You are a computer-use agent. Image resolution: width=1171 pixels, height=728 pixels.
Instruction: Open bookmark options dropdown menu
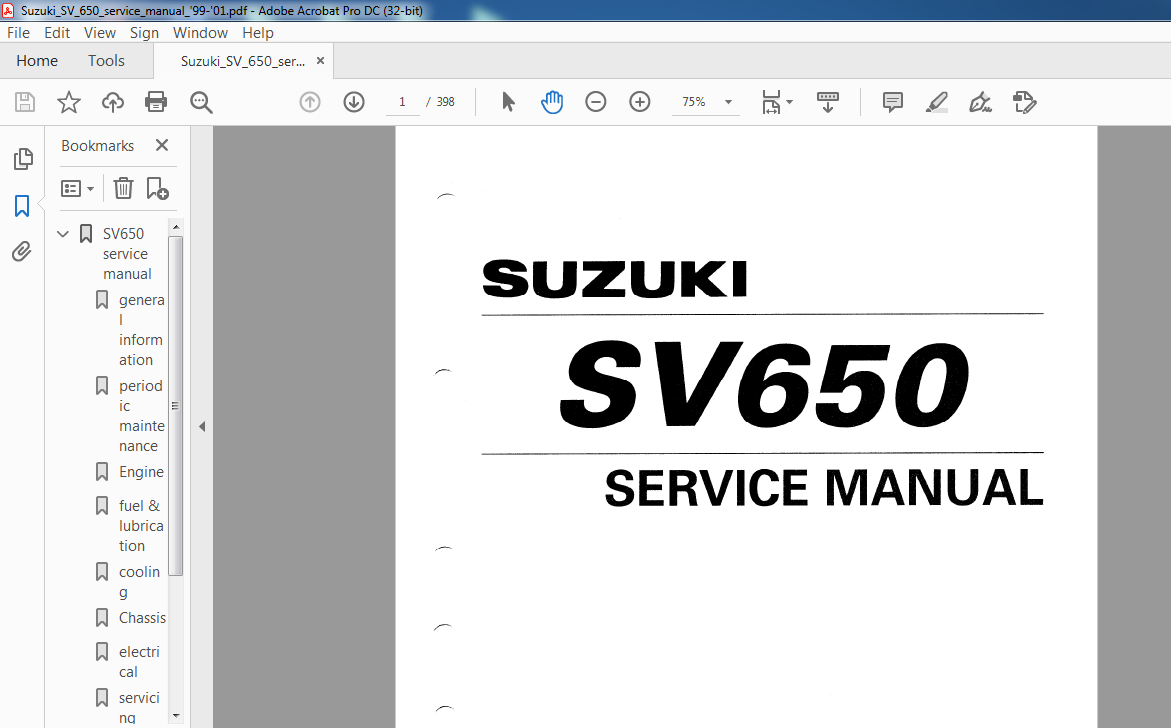(x=78, y=188)
